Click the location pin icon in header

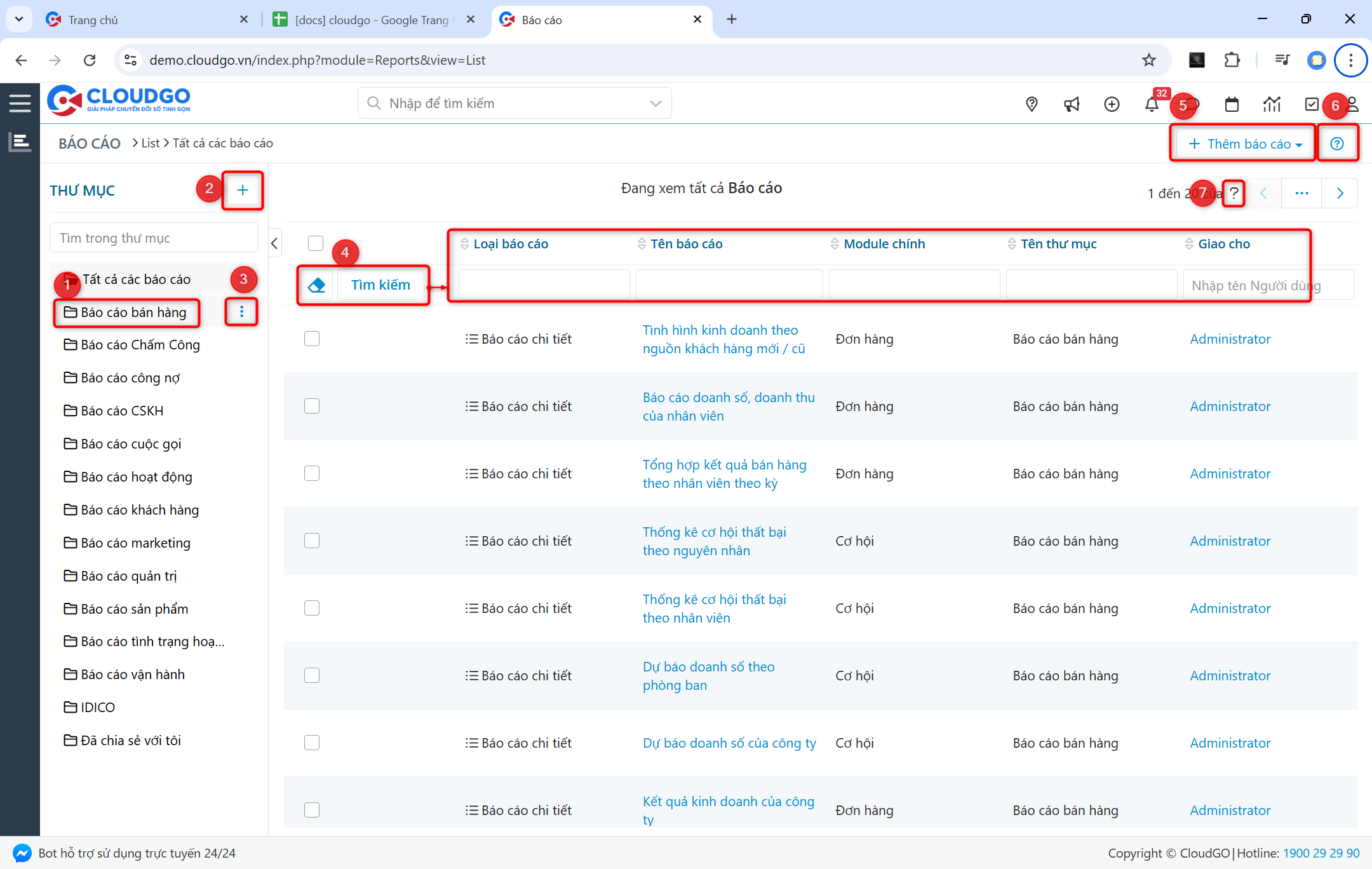tap(1032, 104)
